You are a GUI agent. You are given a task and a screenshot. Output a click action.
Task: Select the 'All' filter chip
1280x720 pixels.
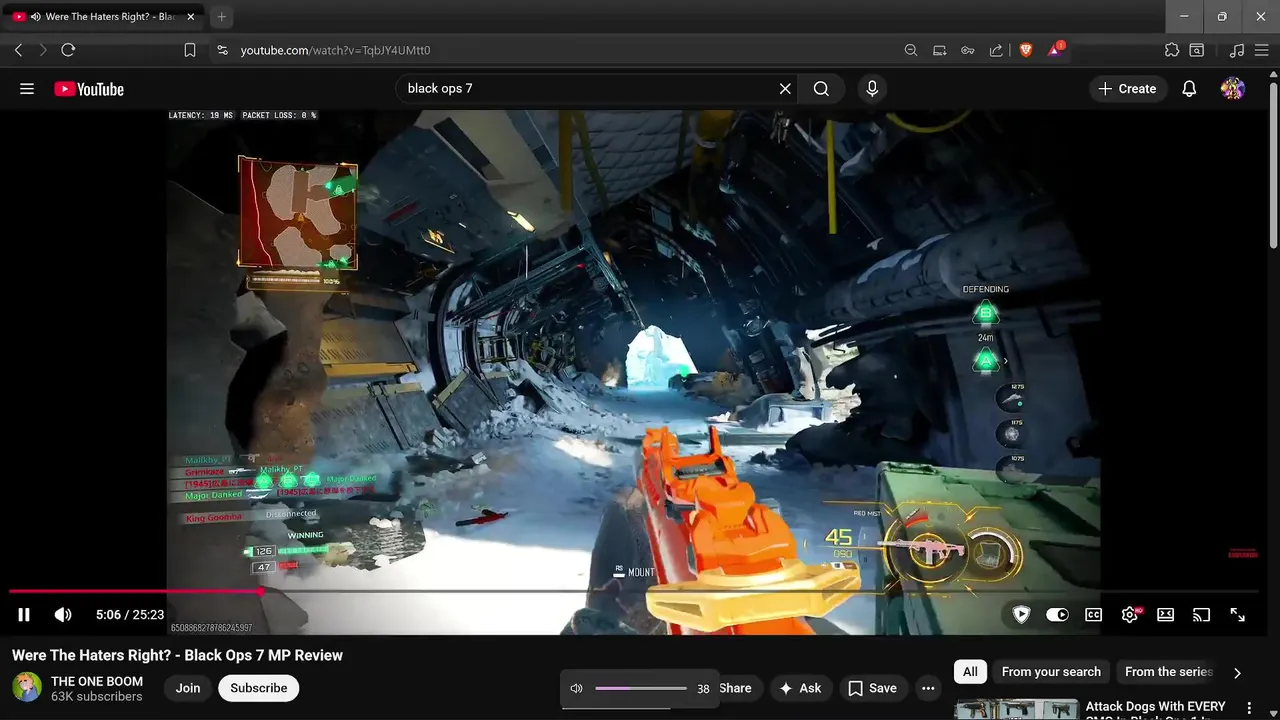[970, 672]
